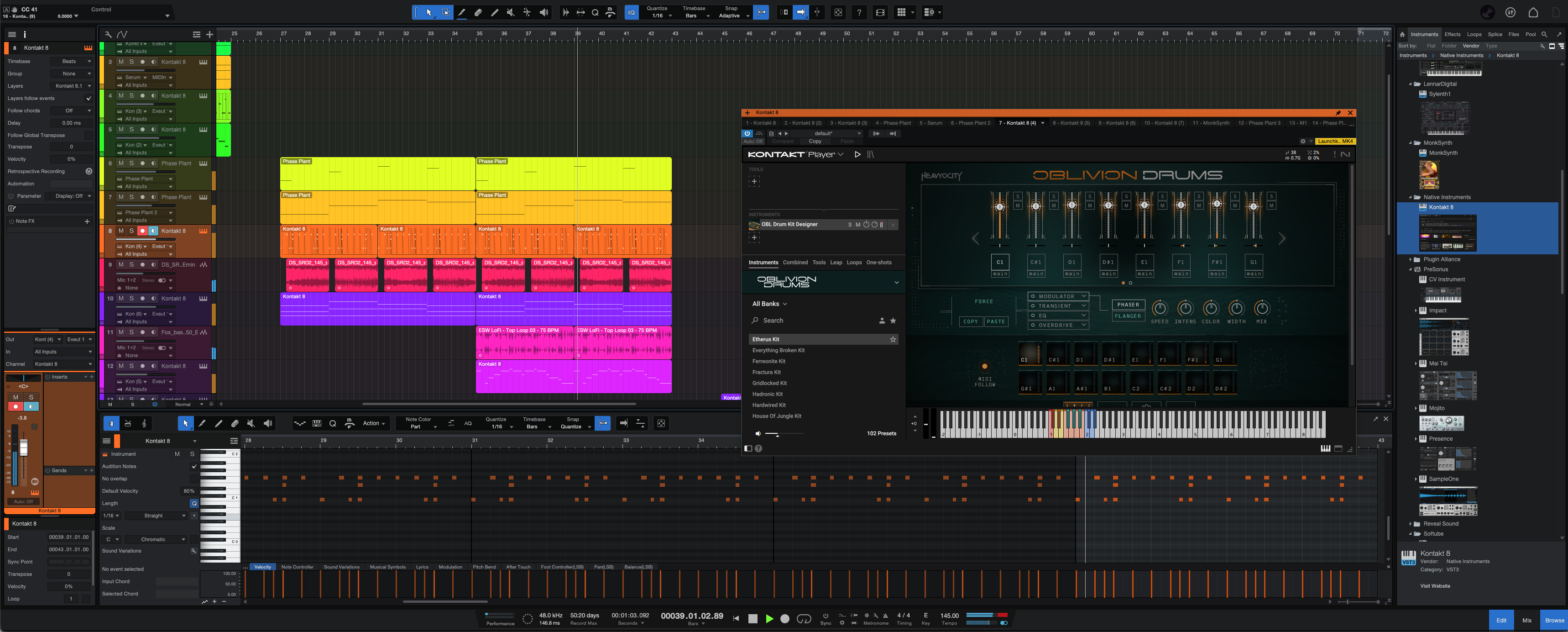
Task: Open the Action dropdown in note editor
Action: [x=374, y=424]
